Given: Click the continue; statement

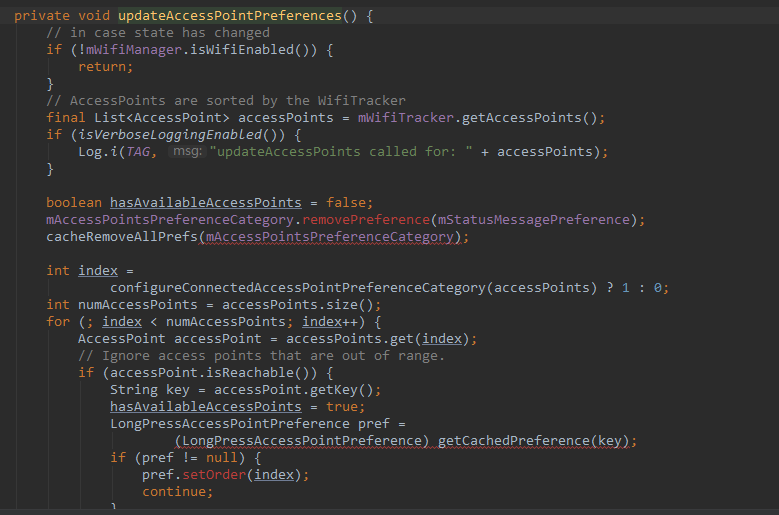Looking at the screenshot, I should click(x=178, y=492).
